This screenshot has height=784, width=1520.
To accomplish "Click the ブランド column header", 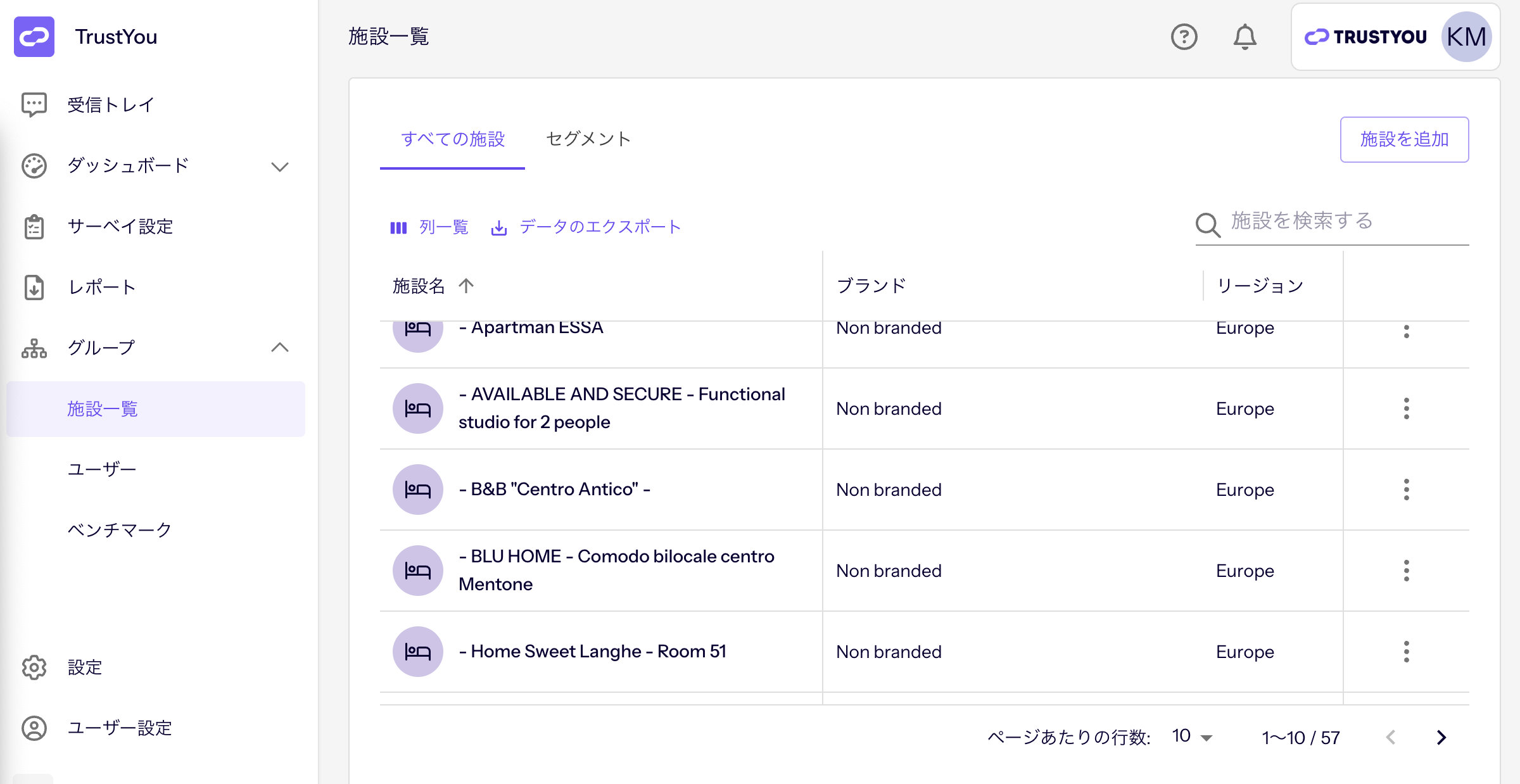I will (x=871, y=286).
